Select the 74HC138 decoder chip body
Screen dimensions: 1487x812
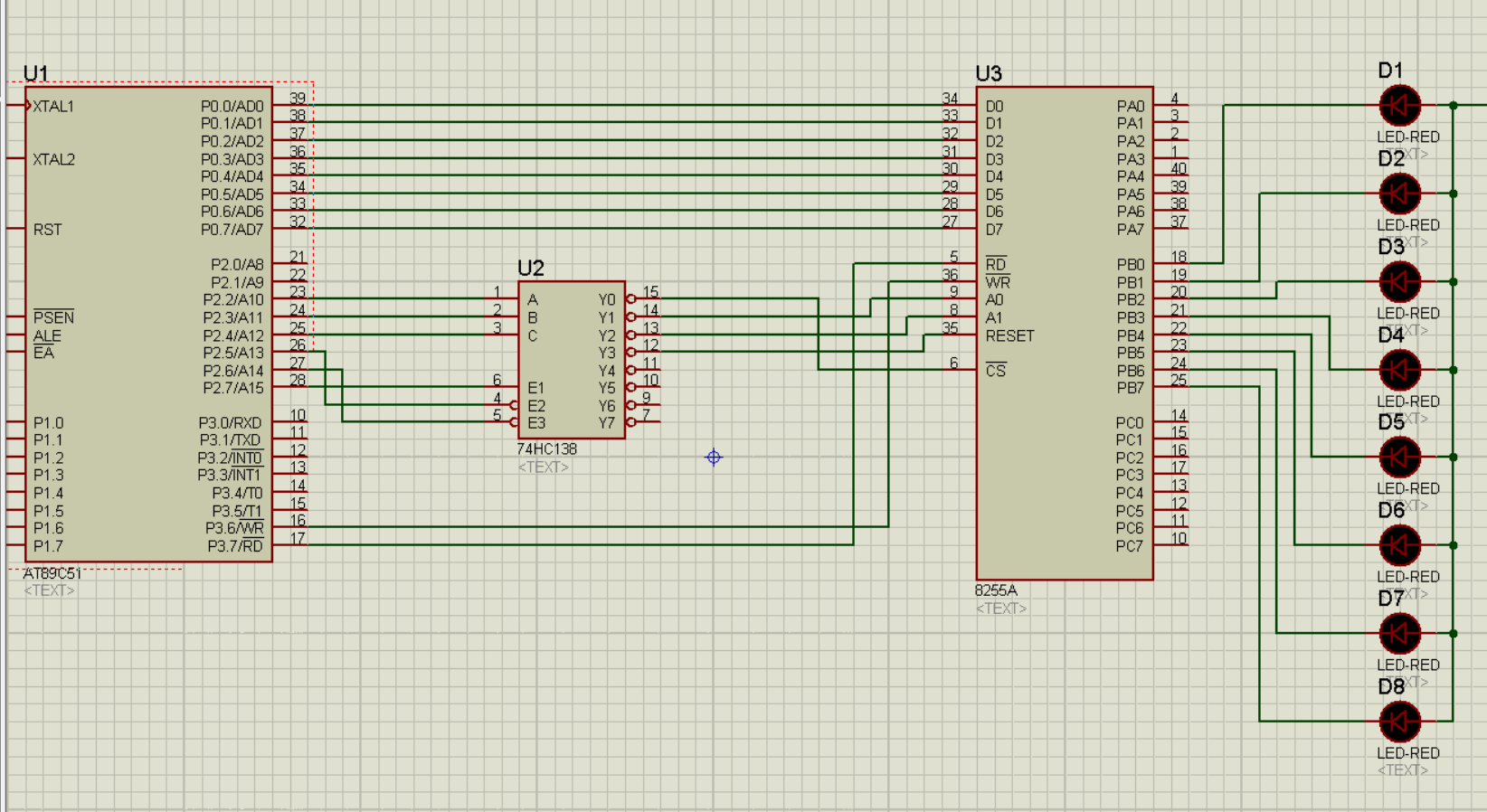pos(572,360)
